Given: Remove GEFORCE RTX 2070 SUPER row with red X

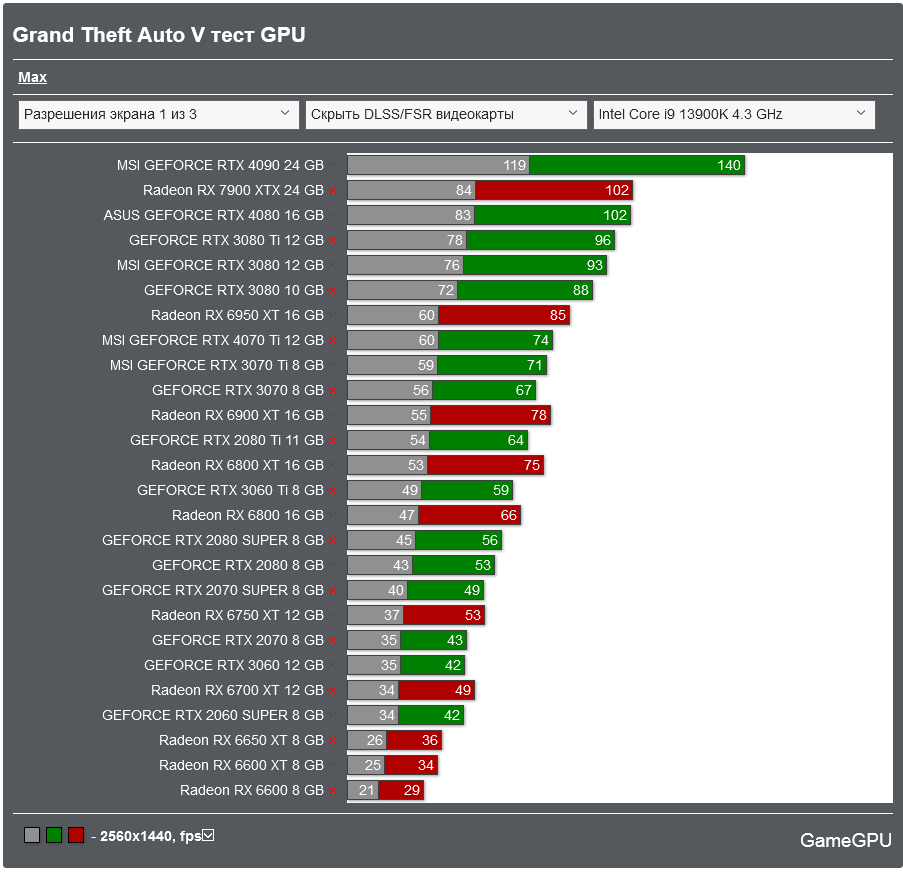Looking at the screenshot, I should [x=333, y=591].
